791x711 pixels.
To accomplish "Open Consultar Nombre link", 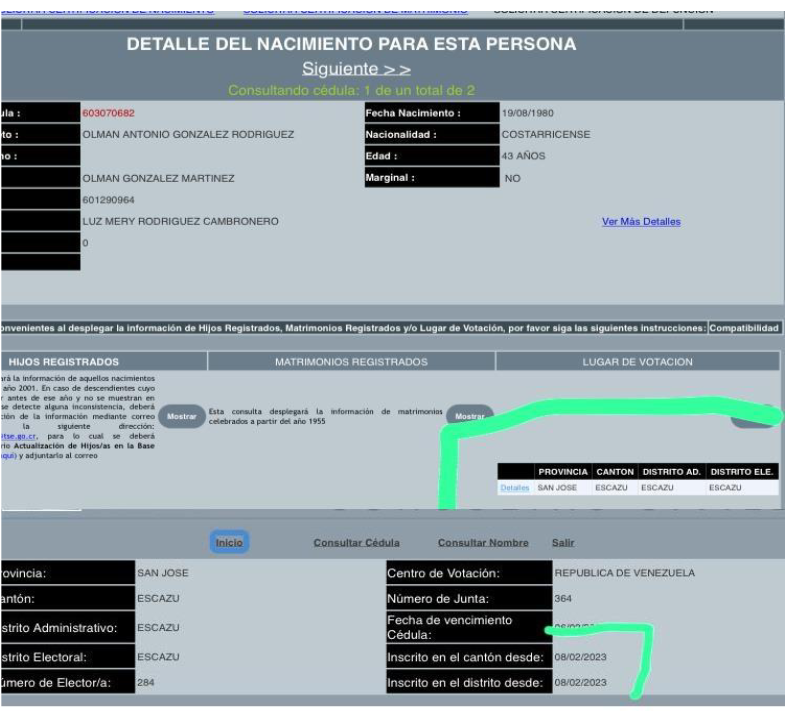I will click(x=483, y=542).
